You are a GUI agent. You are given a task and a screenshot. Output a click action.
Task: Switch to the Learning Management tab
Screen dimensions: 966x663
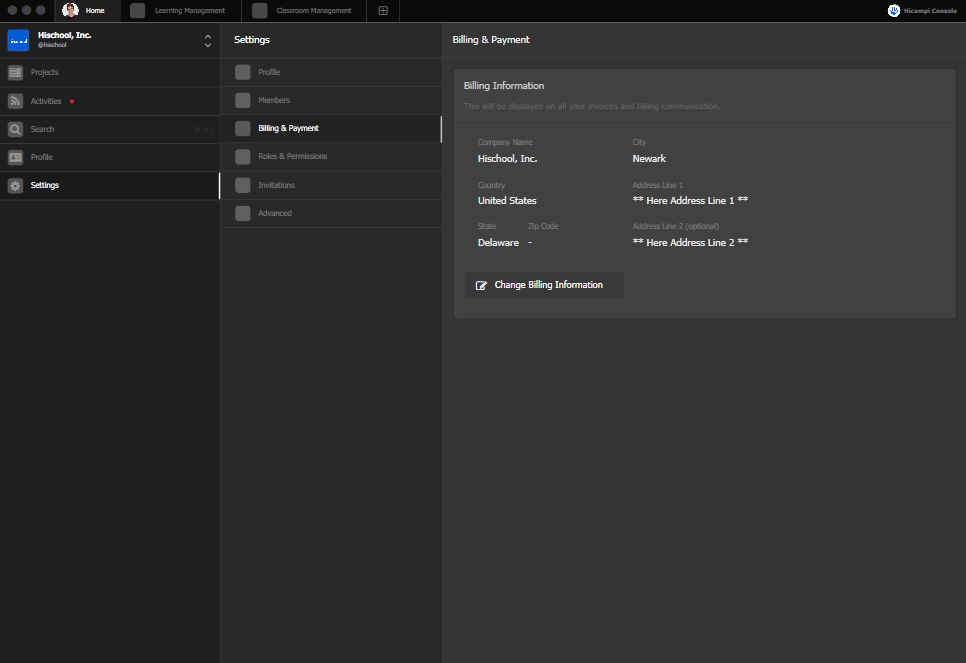coord(189,11)
